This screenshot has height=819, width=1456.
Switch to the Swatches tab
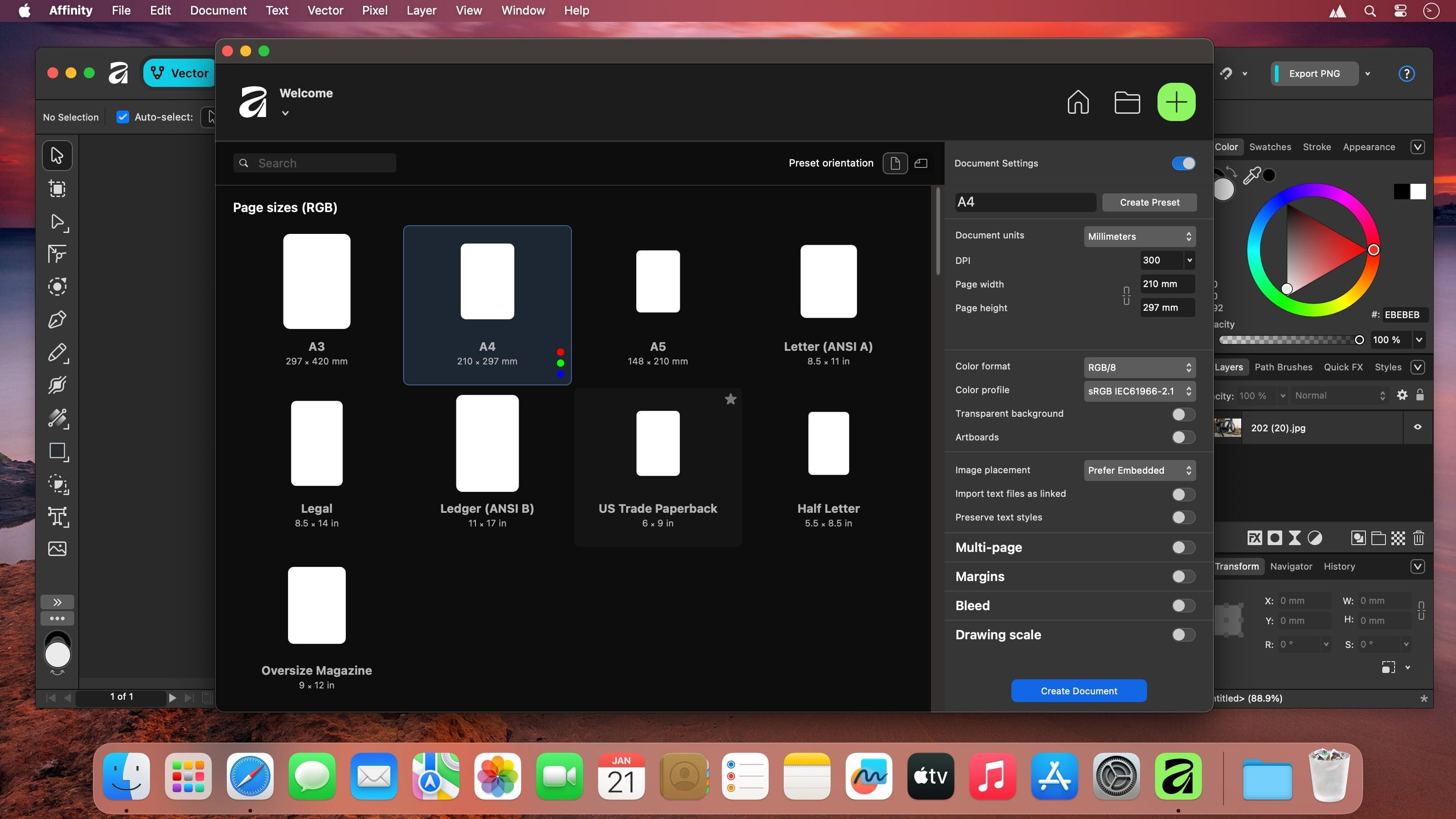[x=1269, y=147]
